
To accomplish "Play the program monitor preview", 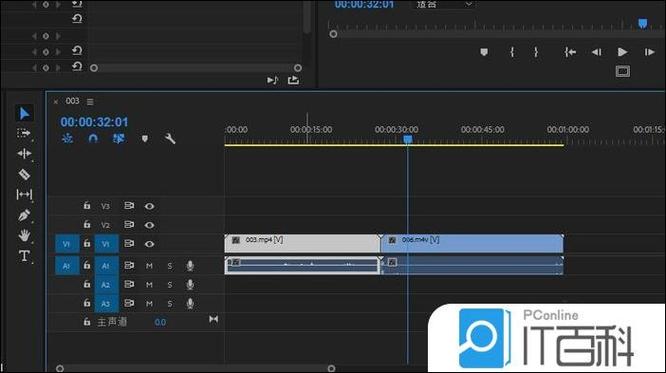I will (622, 52).
